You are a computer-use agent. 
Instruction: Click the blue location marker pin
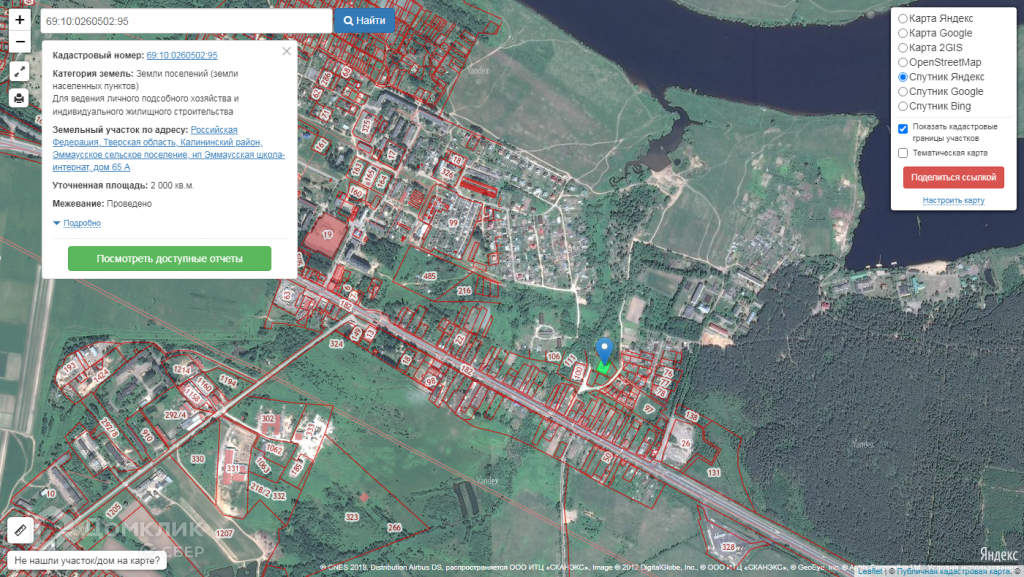(603, 351)
